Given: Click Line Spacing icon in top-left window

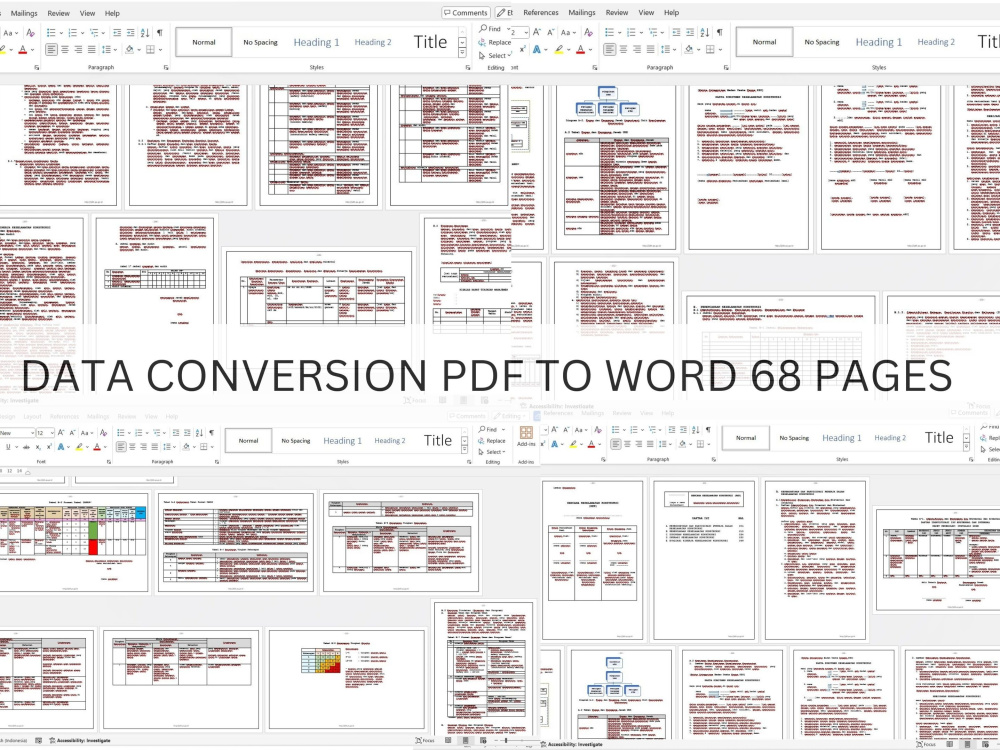Looking at the screenshot, I should pos(107,50).
